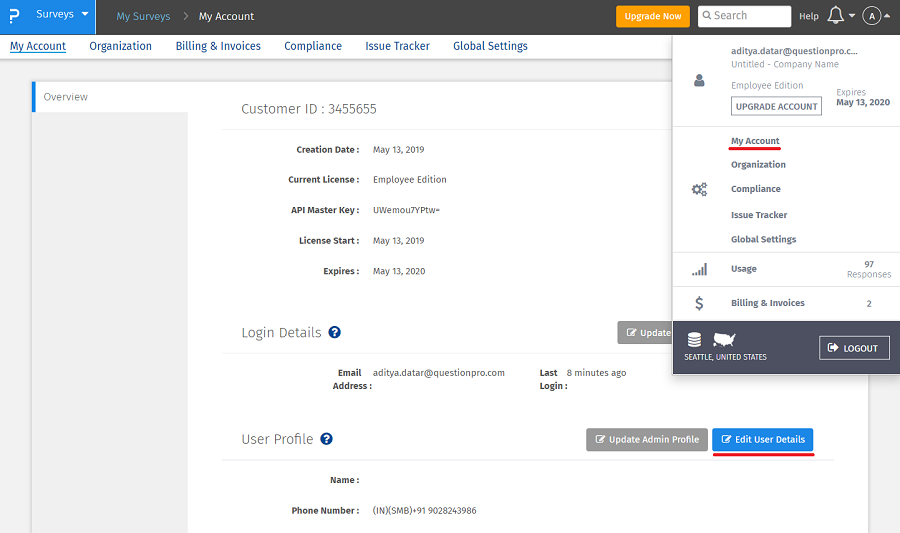Go to Compliance tab
The width and height of the screenshot is (900, 533).
pos(312,46)
